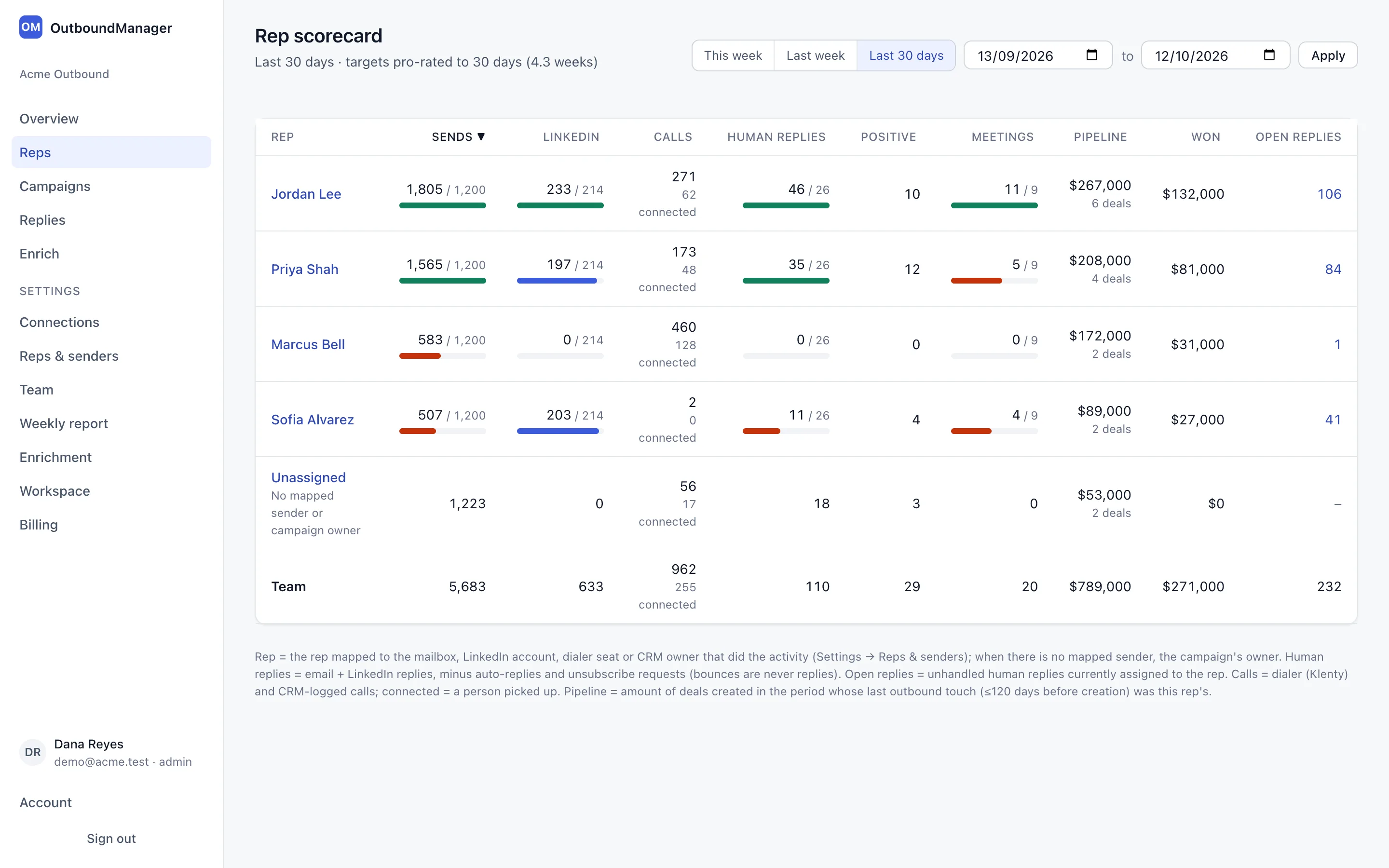This screenshot has width=1389, height=868.
Task: Open Team settings
Action: (111, 390)
